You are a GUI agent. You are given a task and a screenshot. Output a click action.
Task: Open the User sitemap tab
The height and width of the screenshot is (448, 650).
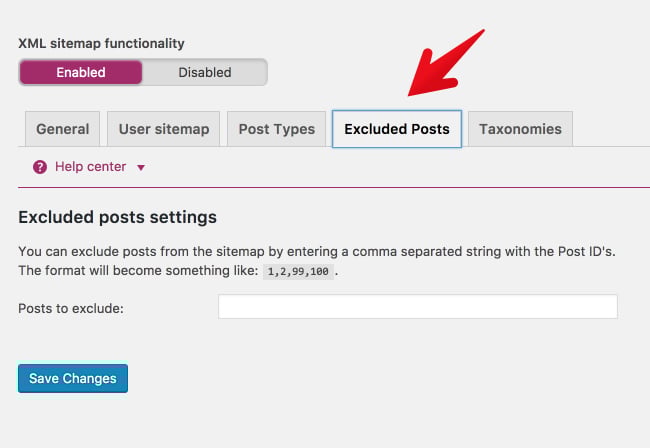[164, 129]
